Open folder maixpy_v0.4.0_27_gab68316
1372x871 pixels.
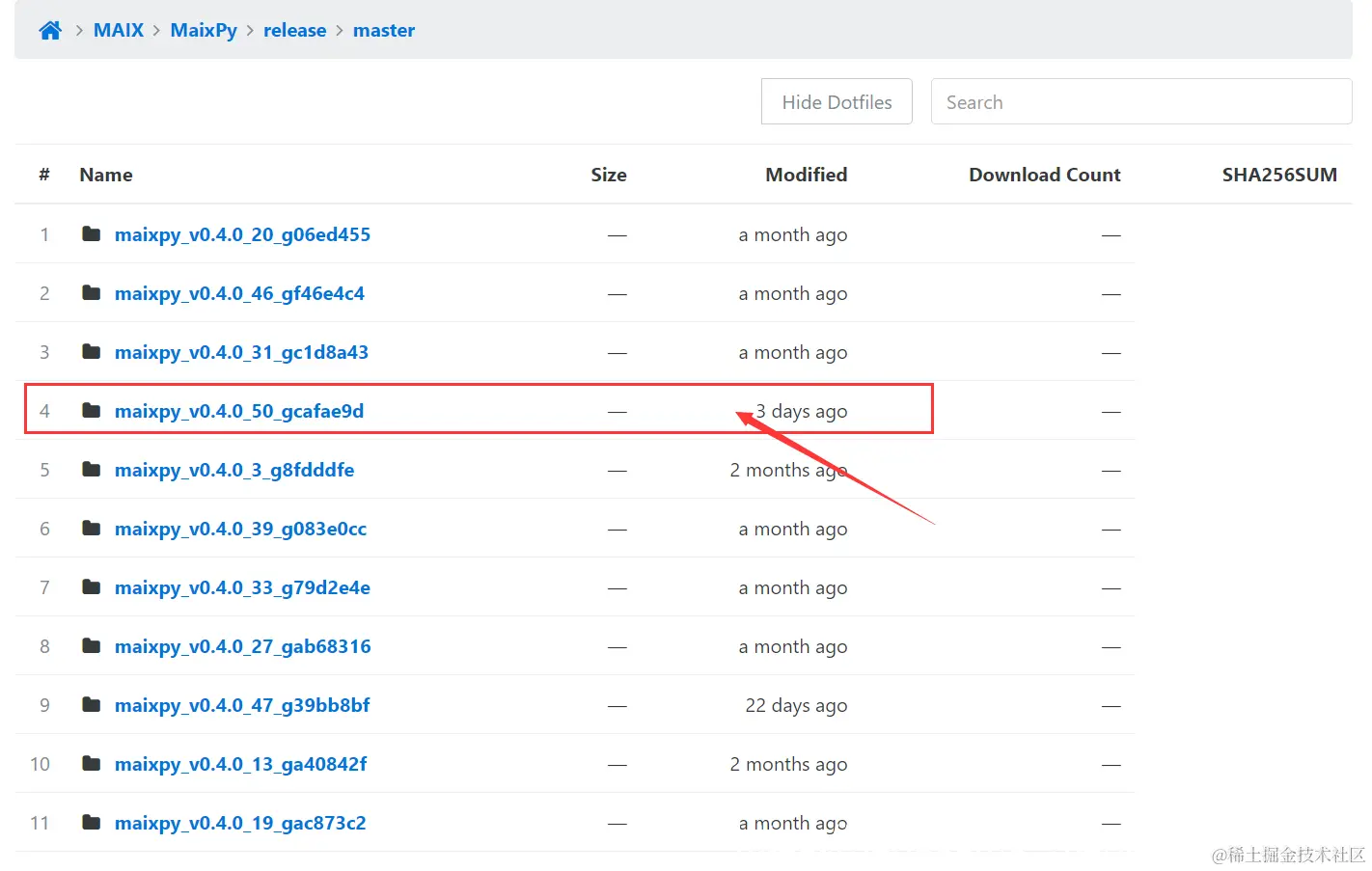pos(242,647)
